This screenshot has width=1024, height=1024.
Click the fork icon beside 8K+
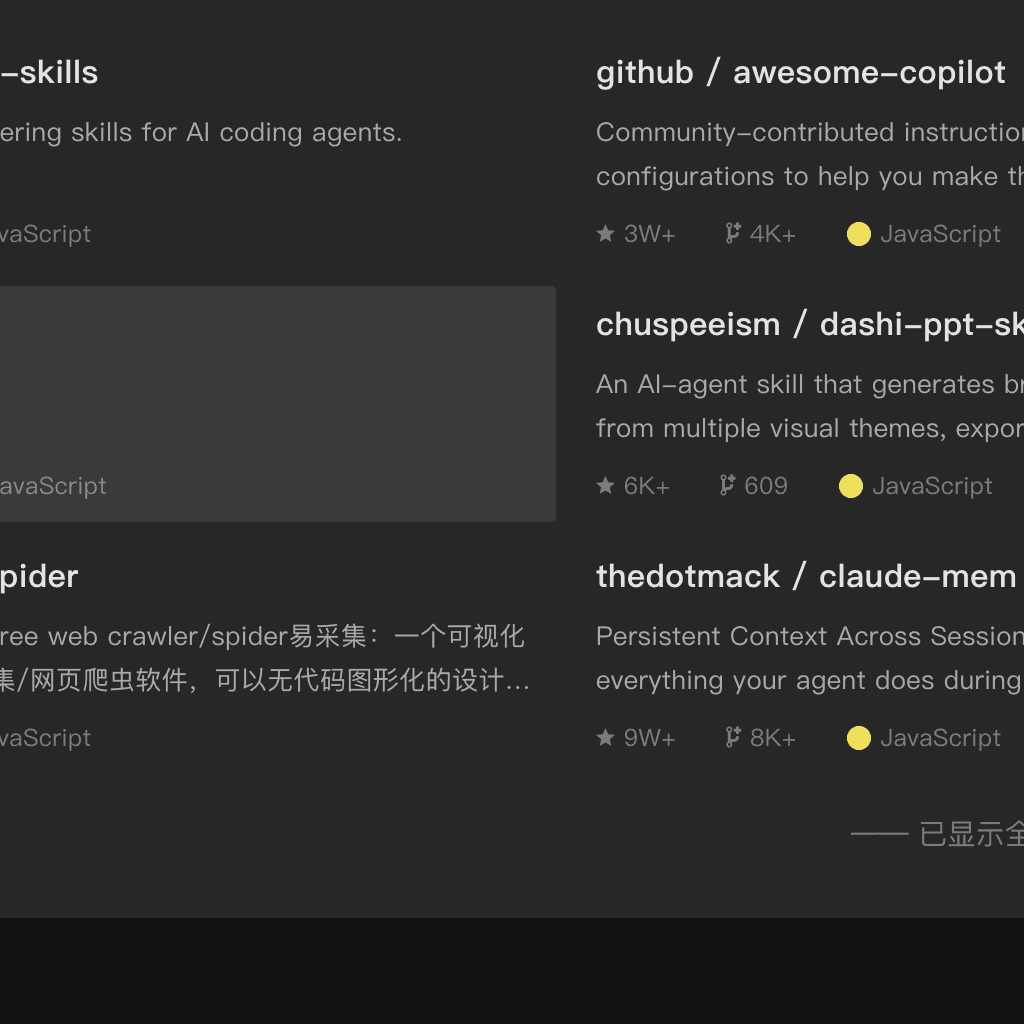(x=733, y=737)
